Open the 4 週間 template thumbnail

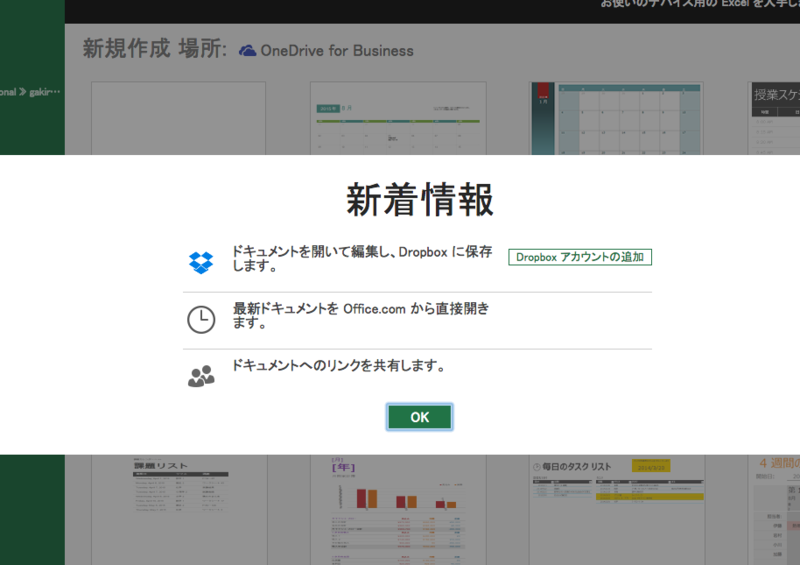point(774,510)
